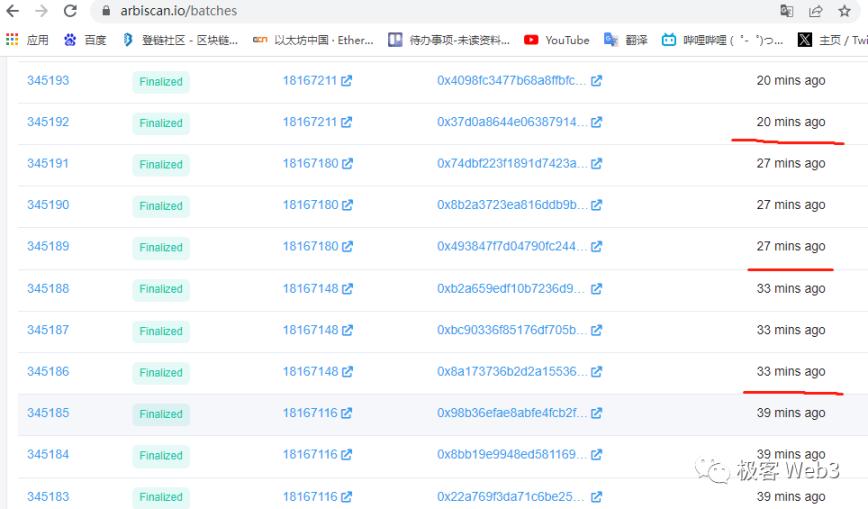Focus the arbiscan.io/batches address bar

(x=400, y=11)
